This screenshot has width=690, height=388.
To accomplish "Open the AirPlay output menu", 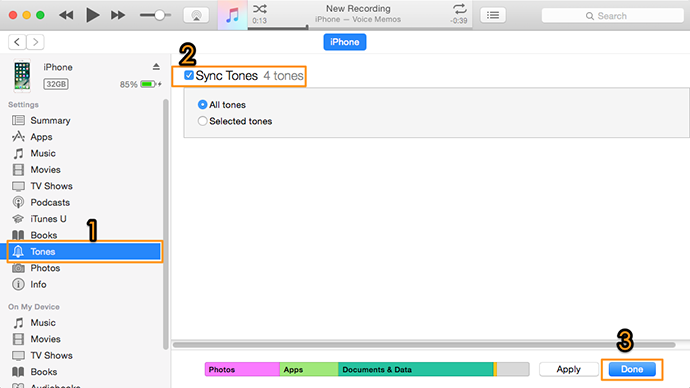I will (x=196, y=15).
